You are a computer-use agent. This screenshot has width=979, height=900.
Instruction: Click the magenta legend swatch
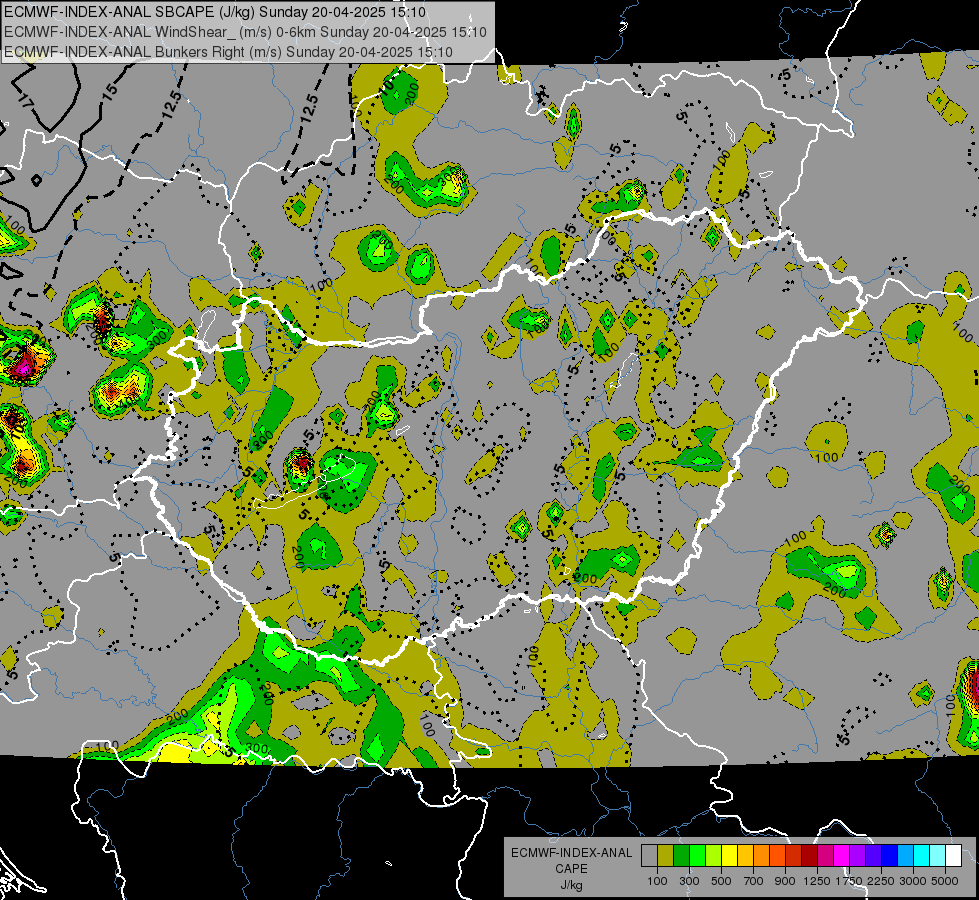[x=842, y=855]
